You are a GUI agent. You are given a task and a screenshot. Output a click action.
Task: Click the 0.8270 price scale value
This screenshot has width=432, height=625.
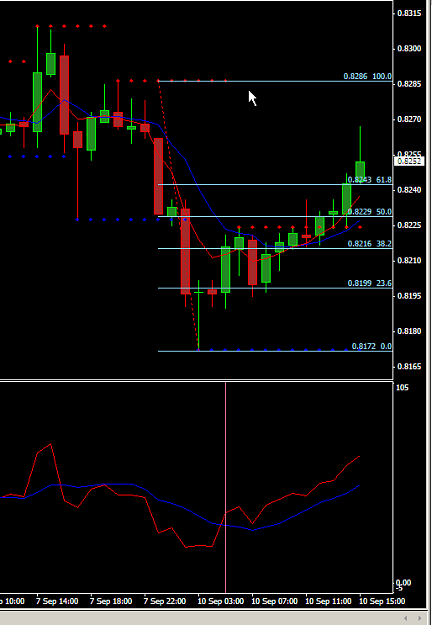pyautogui.click(x=409, y=119)
